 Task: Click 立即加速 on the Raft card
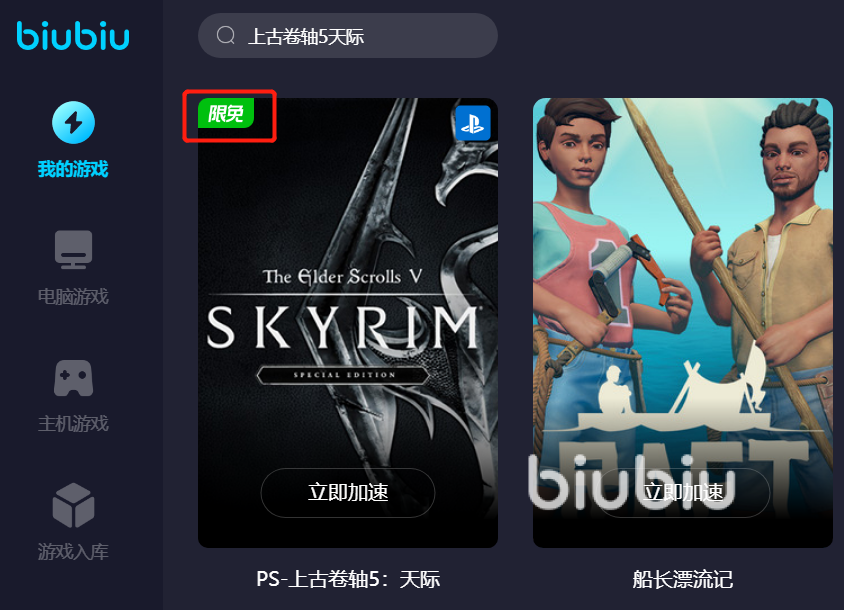pos(684,493)
